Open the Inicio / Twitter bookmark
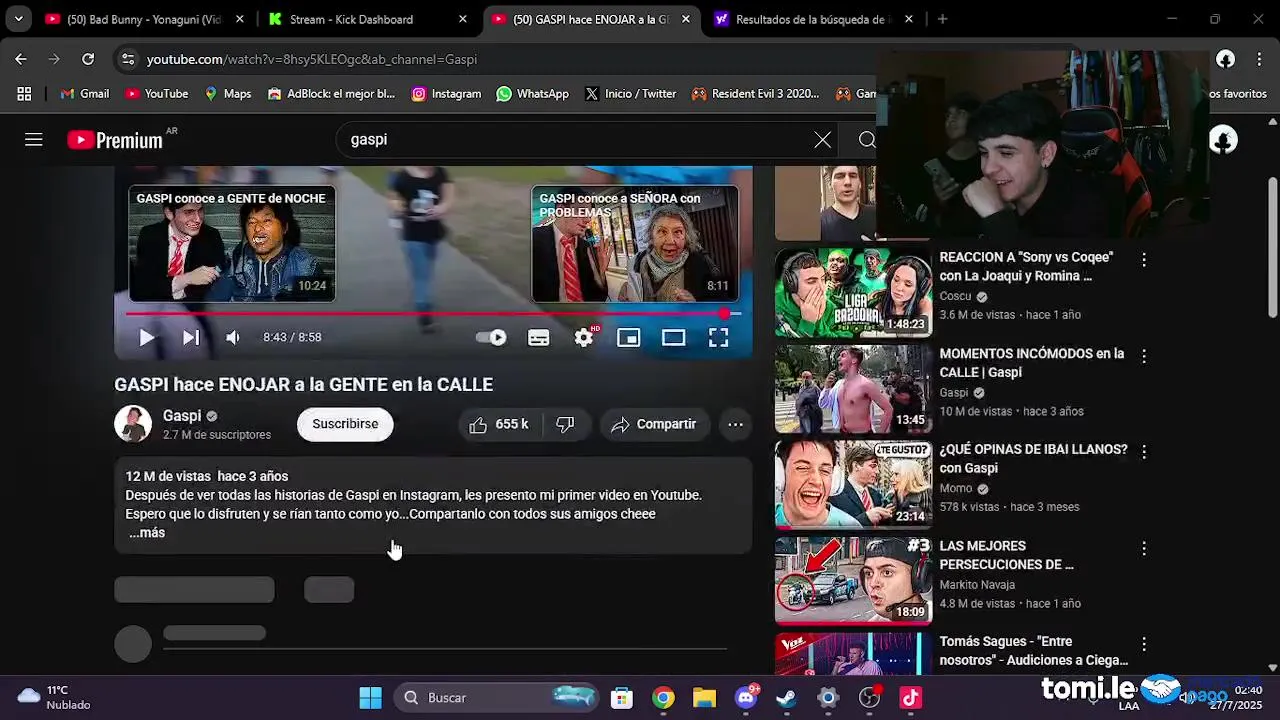1280x720 pixels. pyautogui.click(x=631, y=94)
